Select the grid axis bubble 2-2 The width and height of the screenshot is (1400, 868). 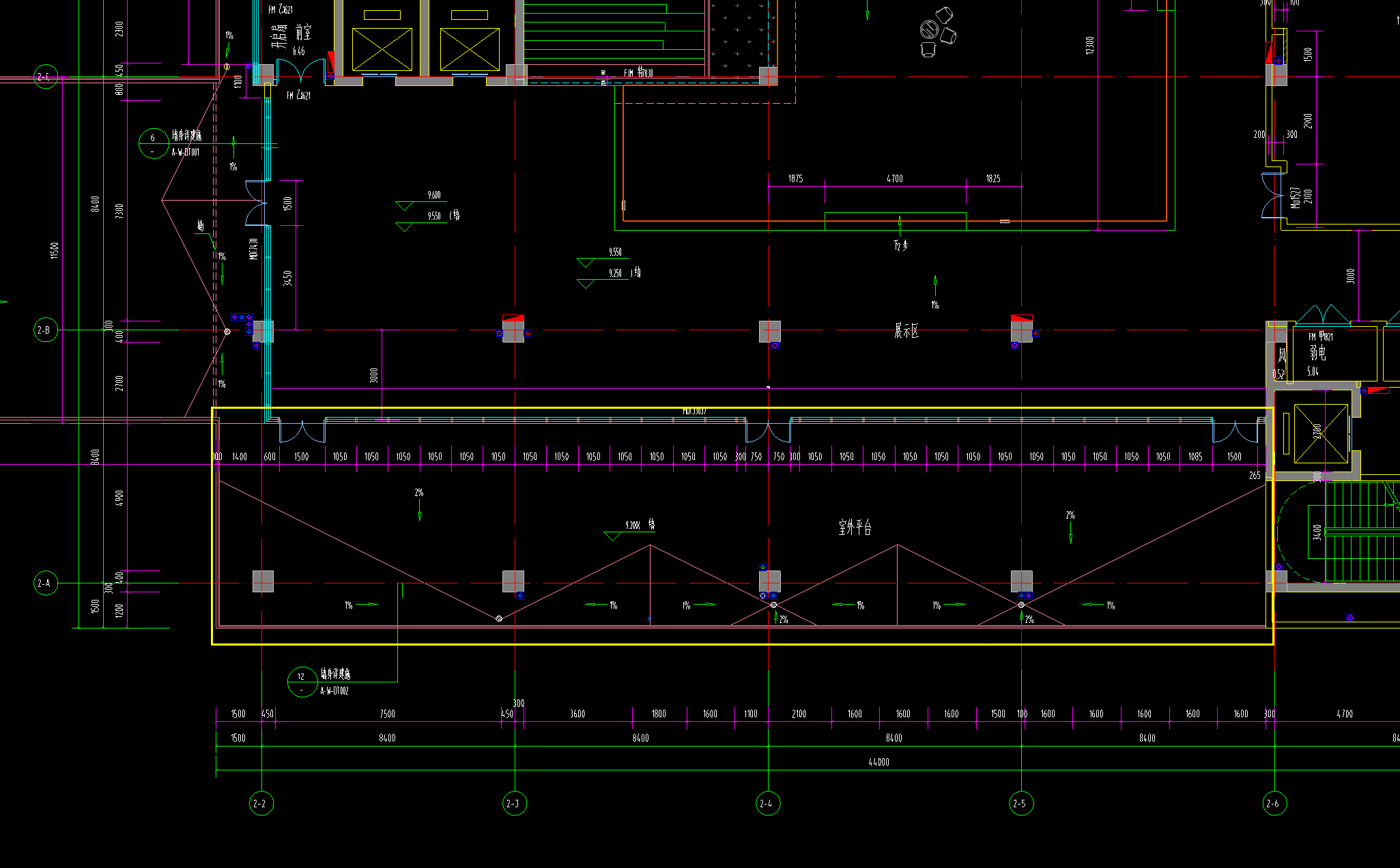point(261,803)
